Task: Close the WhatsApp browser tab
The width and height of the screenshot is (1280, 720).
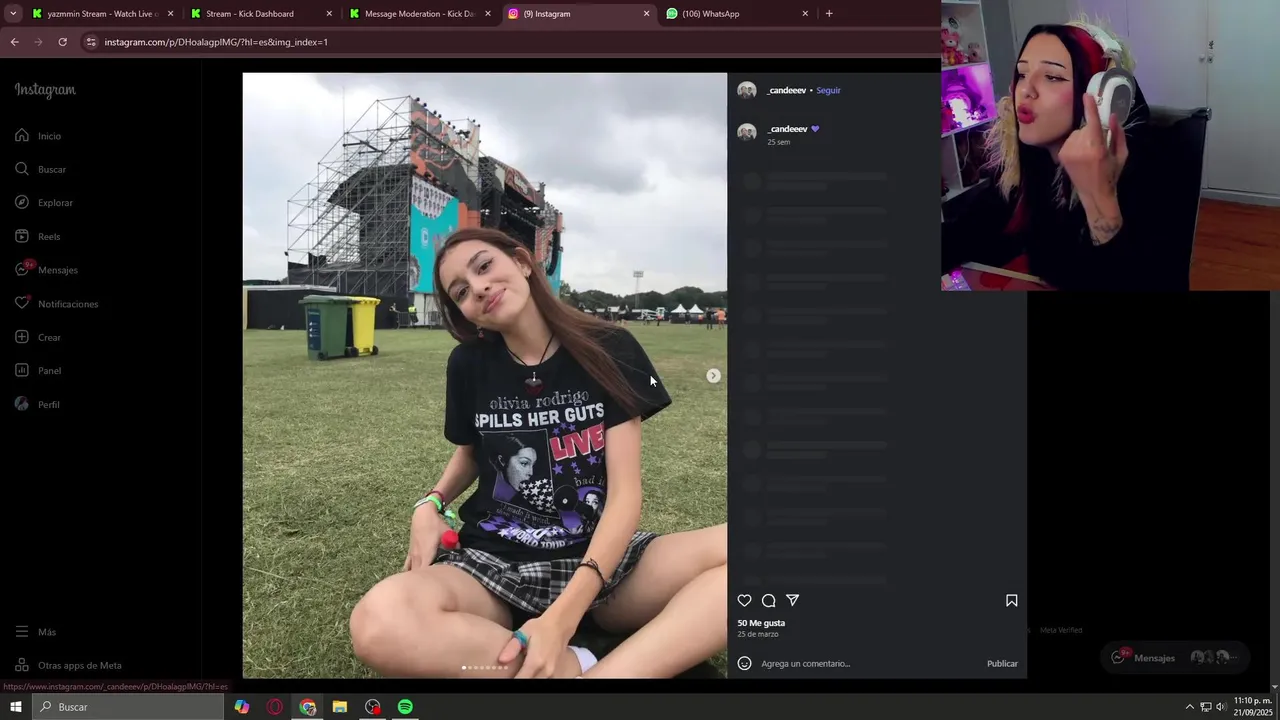Action: tap(805, 14)
